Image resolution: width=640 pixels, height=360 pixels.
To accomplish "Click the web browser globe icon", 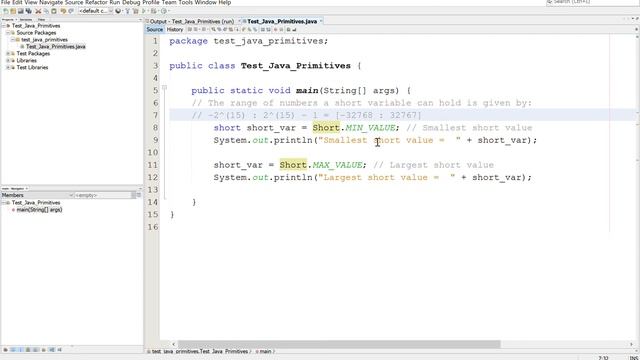I will point(118,11).
